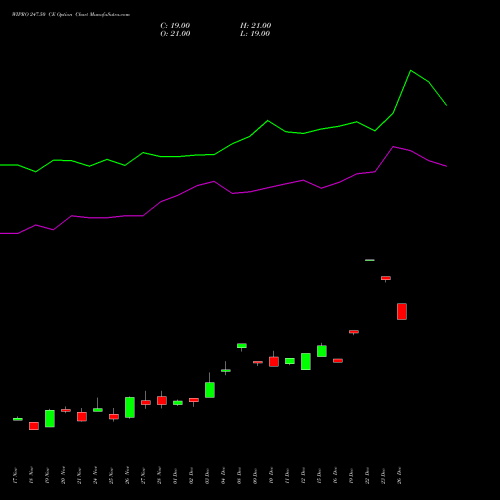This screenshot has height=500, width=500.
Task: Click the large red candle above 26 Dec
Action: point(402,311)
